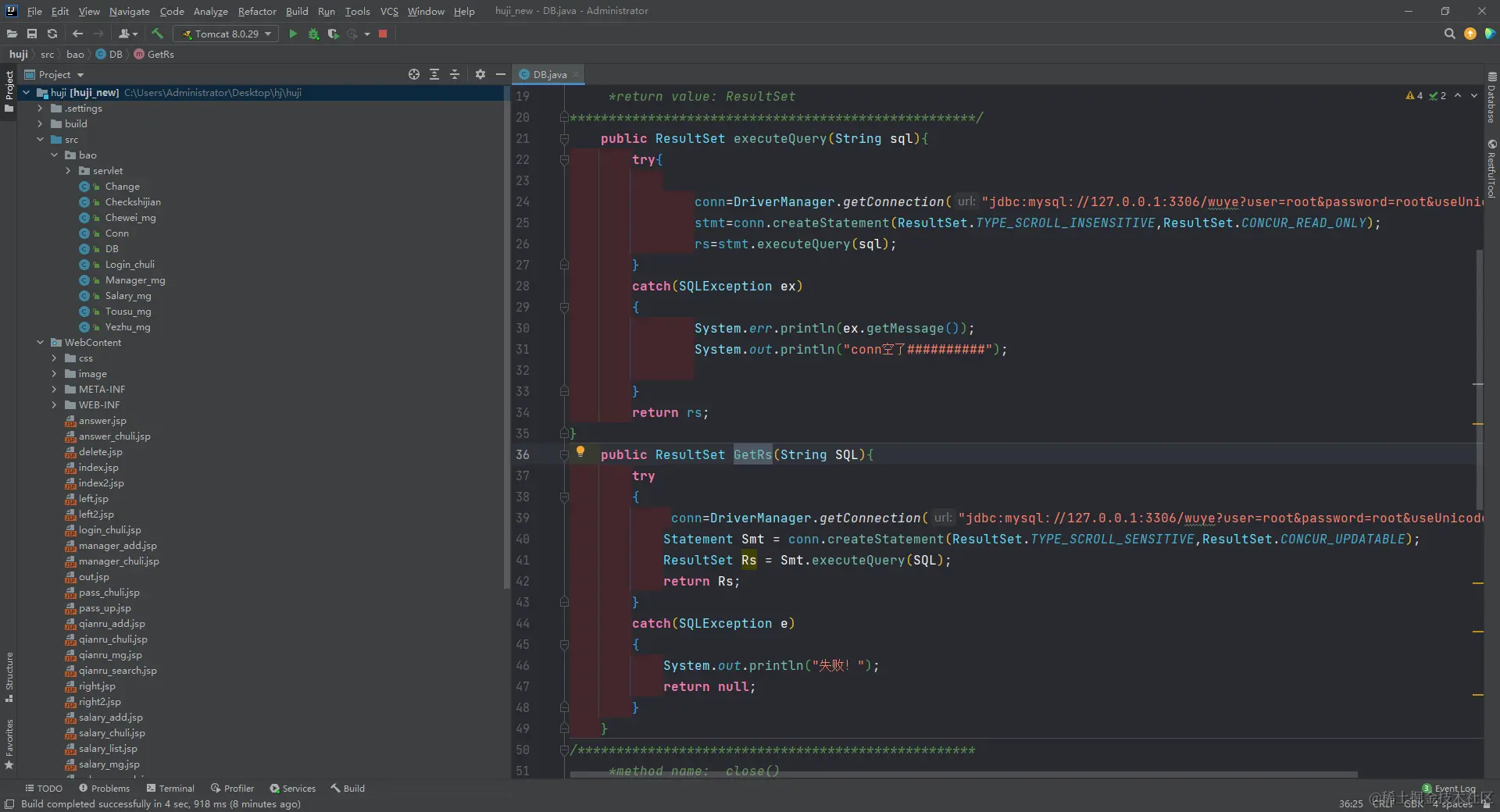
Task: Collapse all nodes in the Project panel
Action: [x=455, y=74]
